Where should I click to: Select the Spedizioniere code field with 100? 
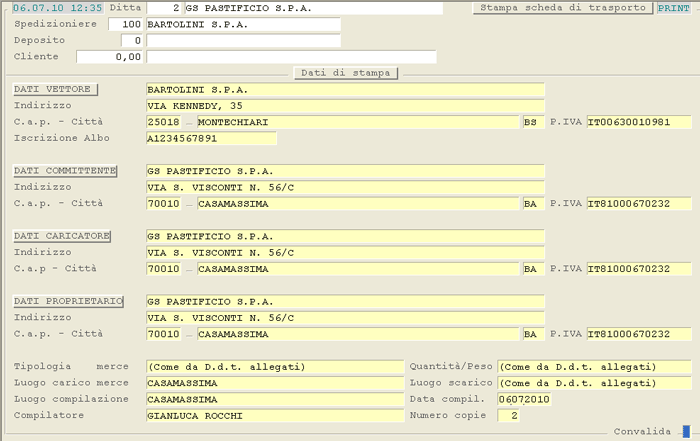pos(125,24)
